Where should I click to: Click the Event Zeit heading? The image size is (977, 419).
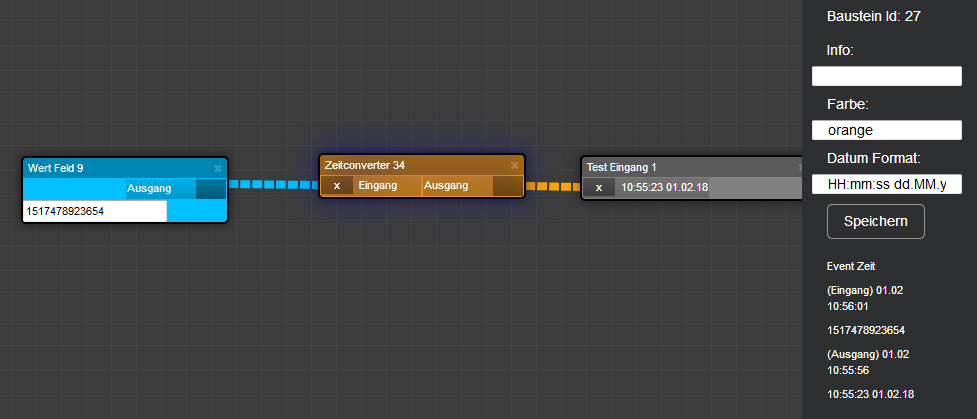click(851, 266)
